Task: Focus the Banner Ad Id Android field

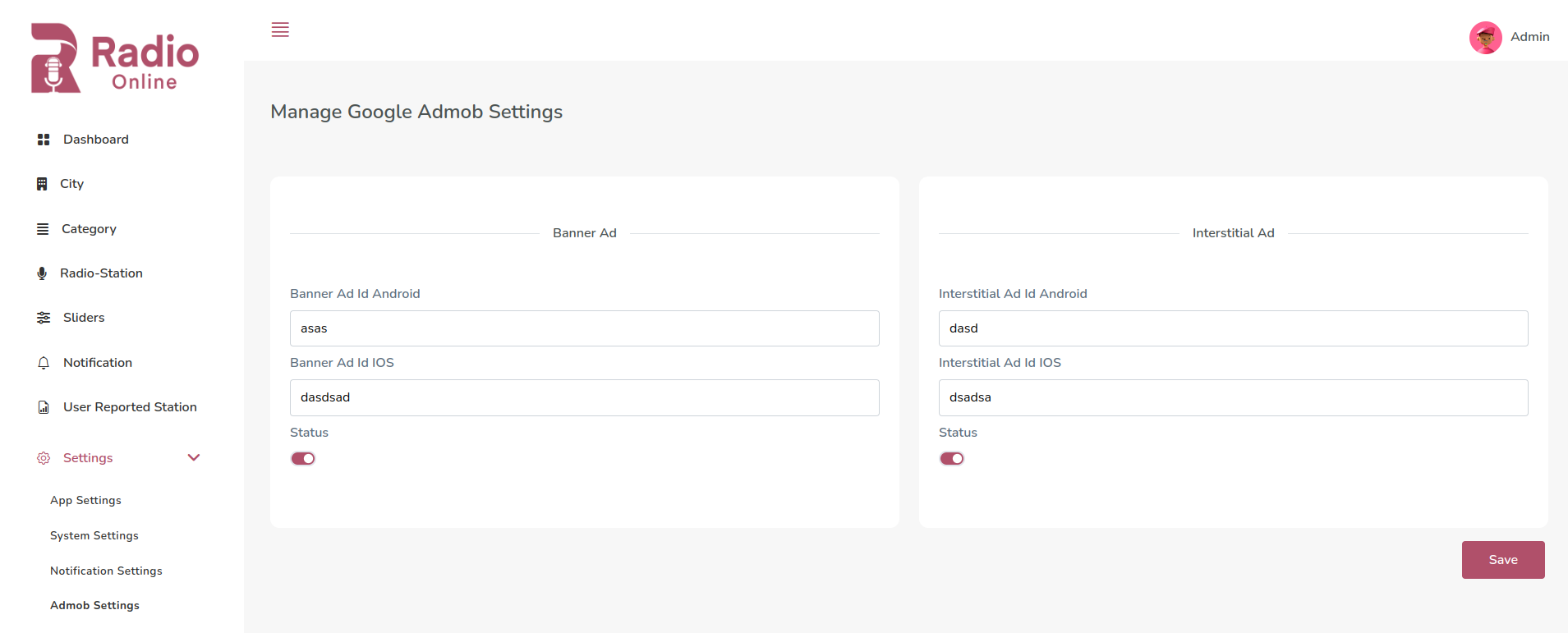Action: click(585, 328)
